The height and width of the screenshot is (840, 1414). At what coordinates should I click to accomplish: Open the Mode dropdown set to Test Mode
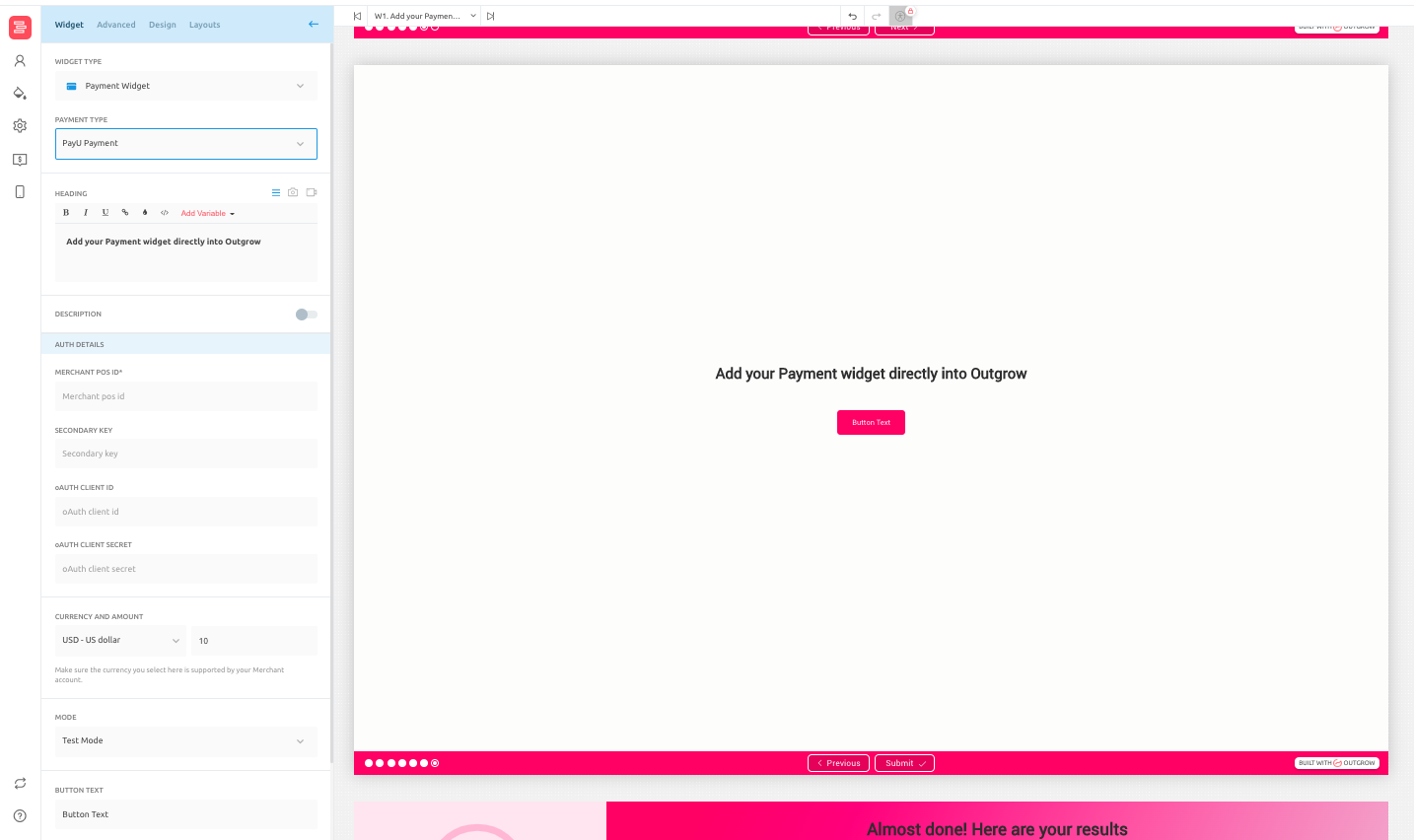coord(186,741)
